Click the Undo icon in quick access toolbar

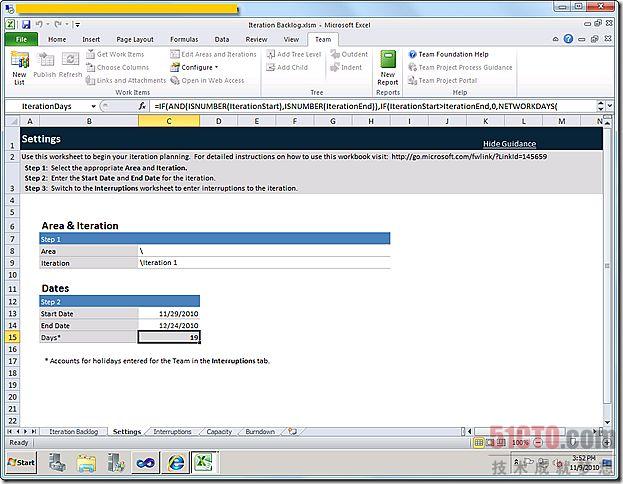[x=39, y=25]
